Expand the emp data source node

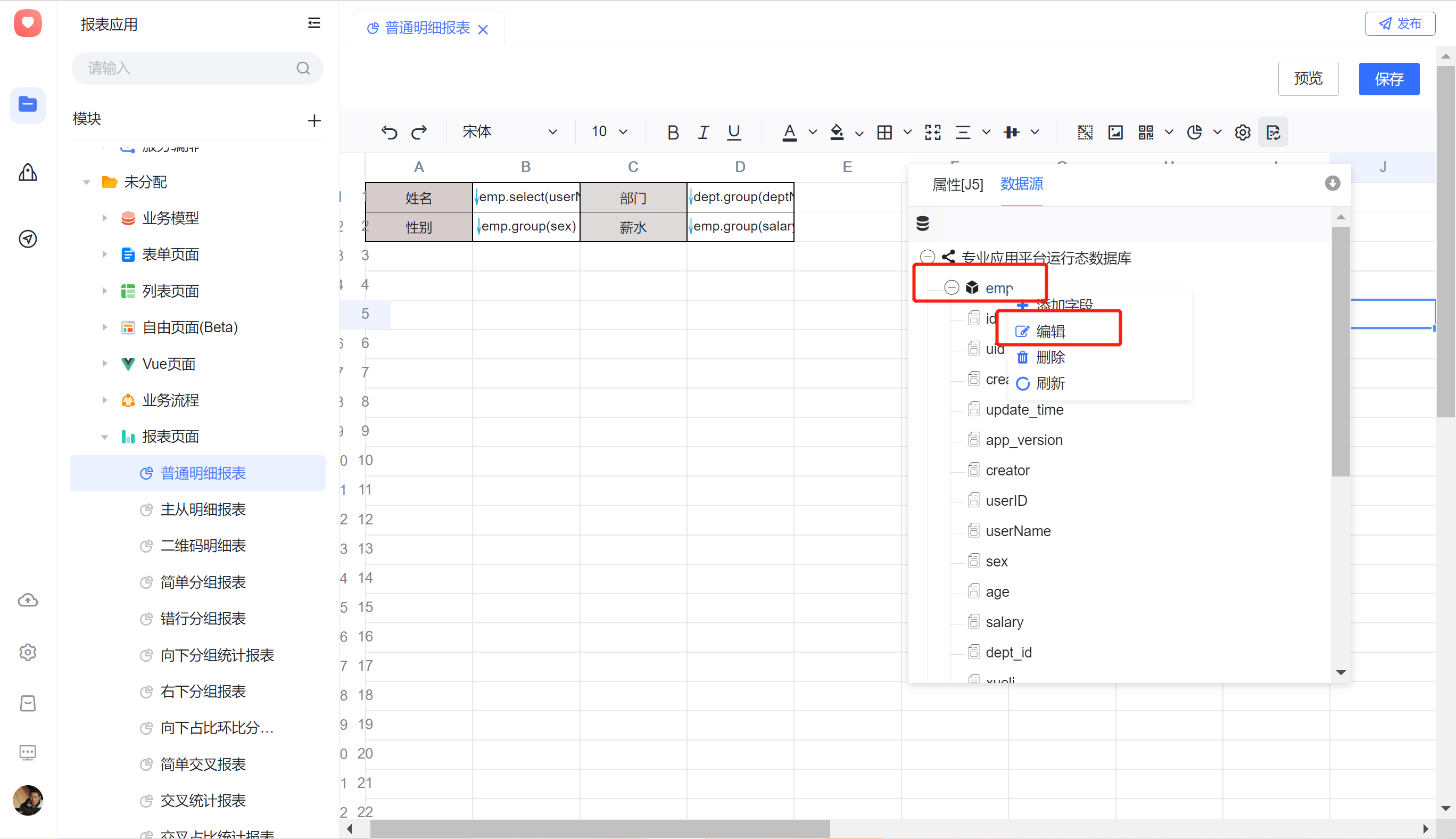[x=950, y=288]
